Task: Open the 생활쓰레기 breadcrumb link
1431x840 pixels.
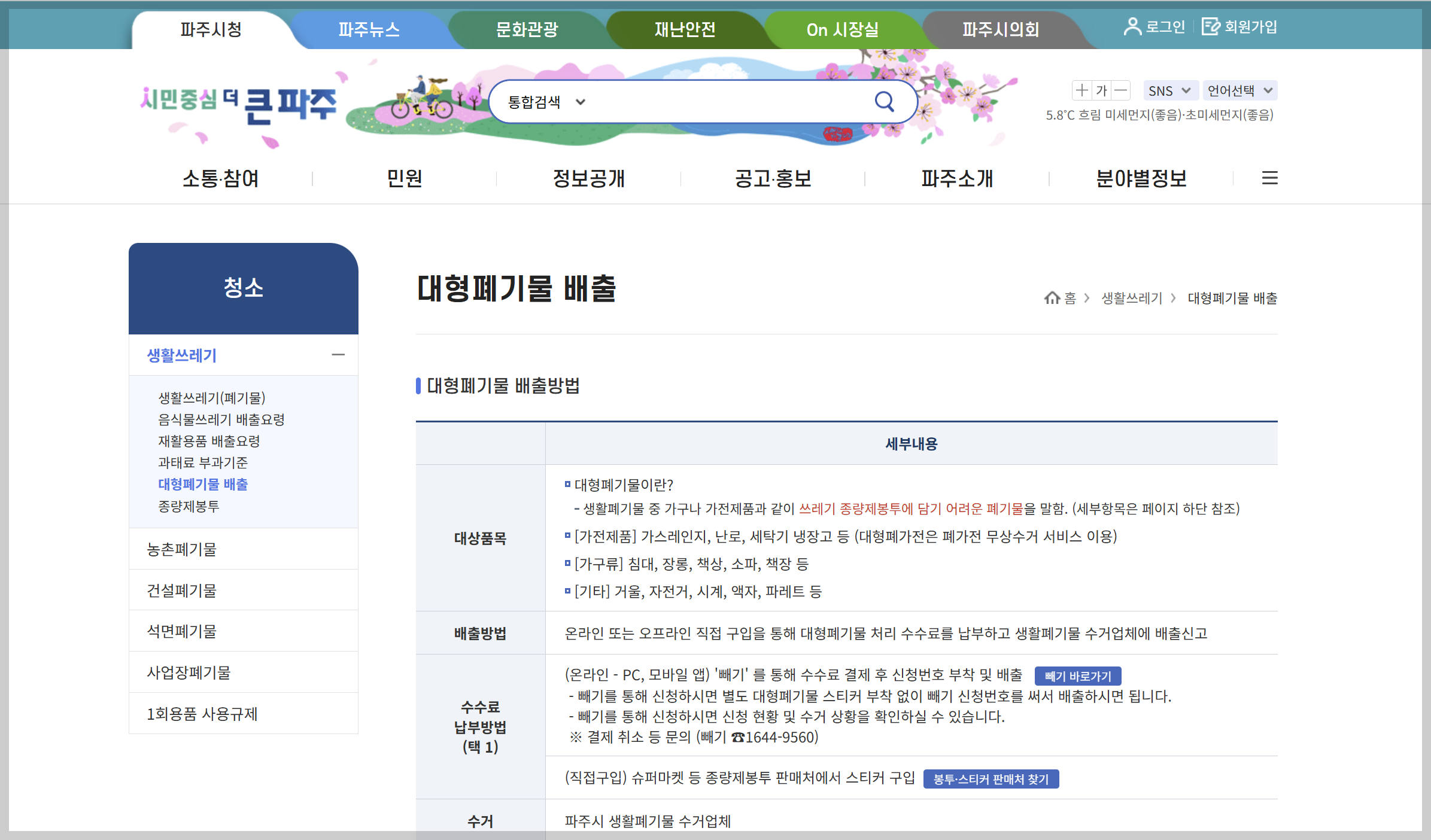Action: [x=1131, y=298]
